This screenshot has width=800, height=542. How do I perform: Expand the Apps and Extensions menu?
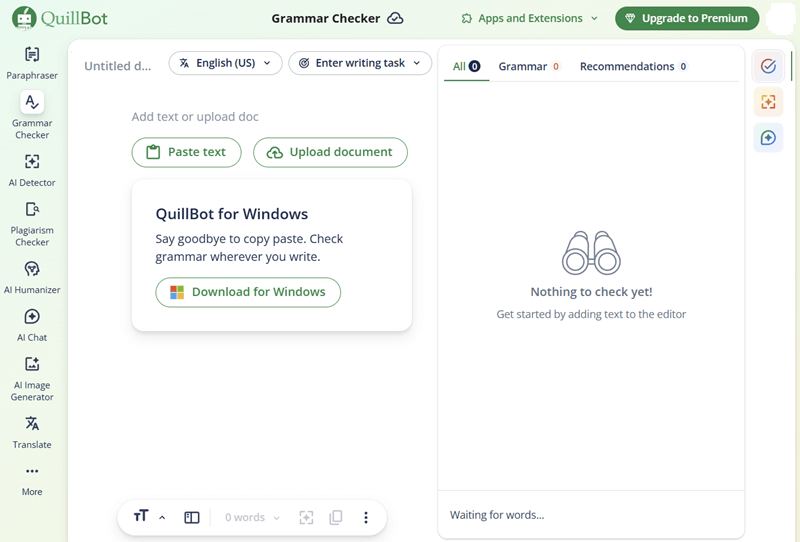point(530,18)
